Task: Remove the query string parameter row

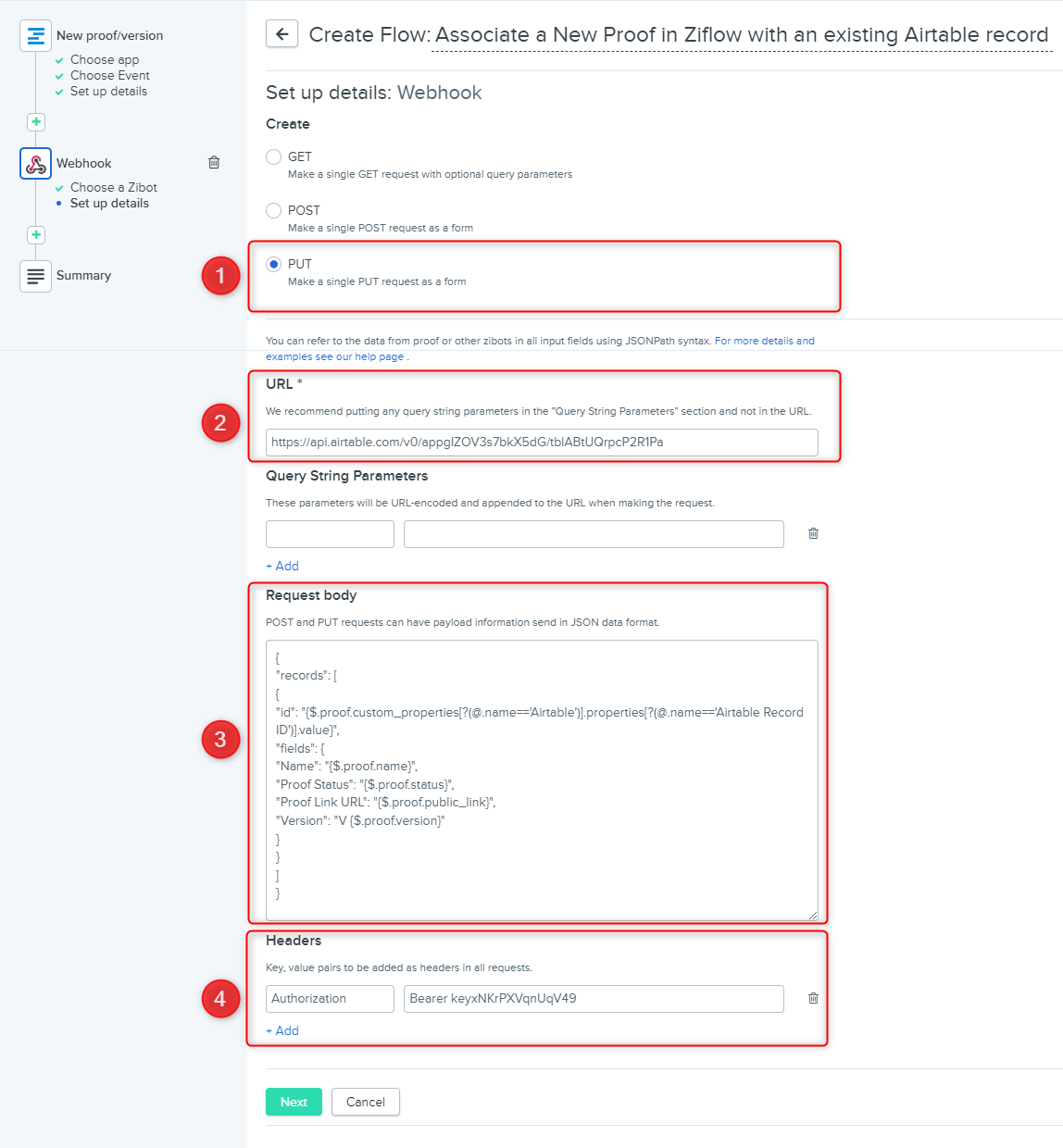Action: 813,533
